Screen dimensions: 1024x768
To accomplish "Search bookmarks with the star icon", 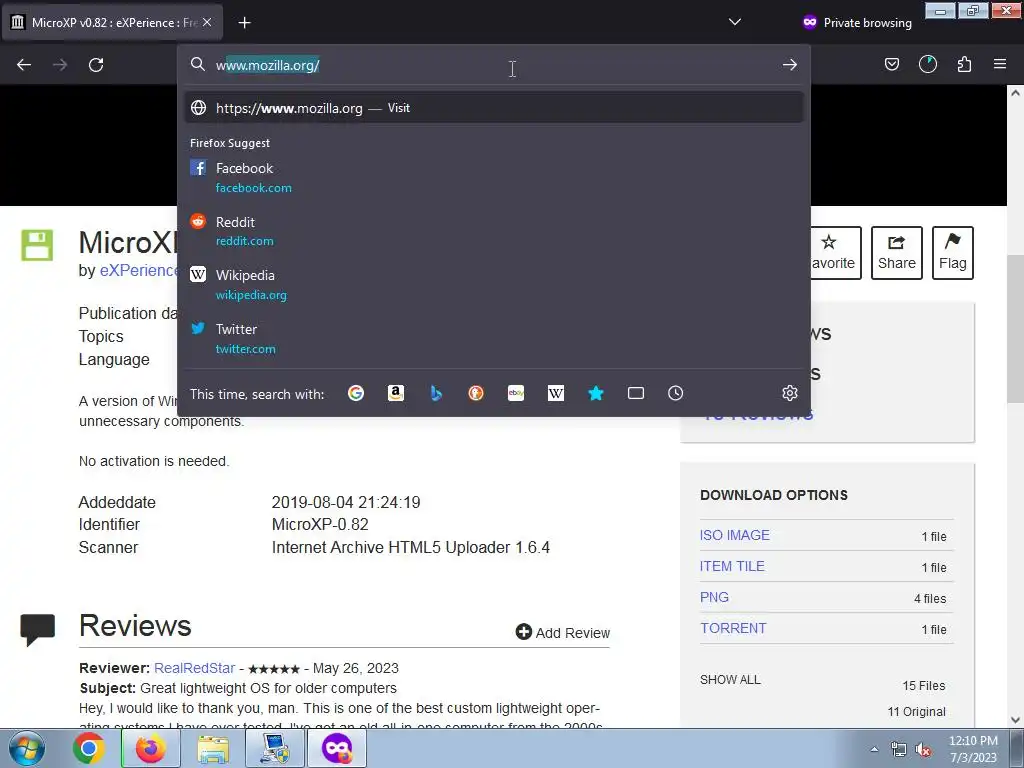I will pyautogui.click(x=596, y=393).
